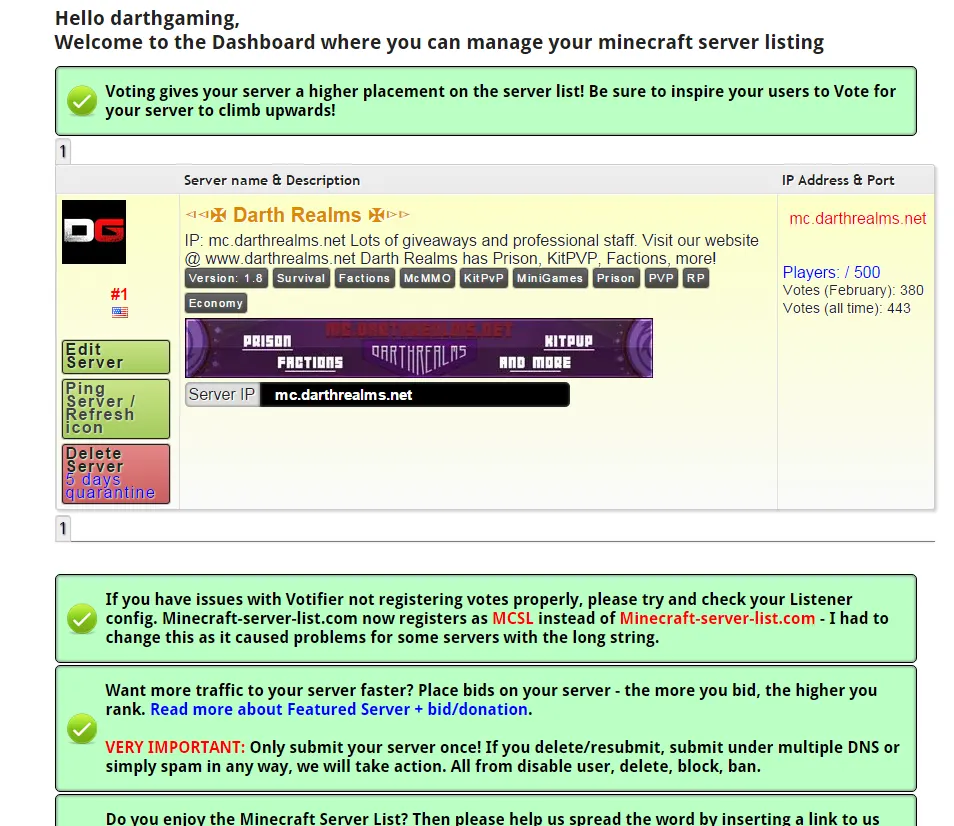This screenshot has width=954, height=826.
Task: Click the DarthRealms purple banner image
Action: (x=419, y=348)
